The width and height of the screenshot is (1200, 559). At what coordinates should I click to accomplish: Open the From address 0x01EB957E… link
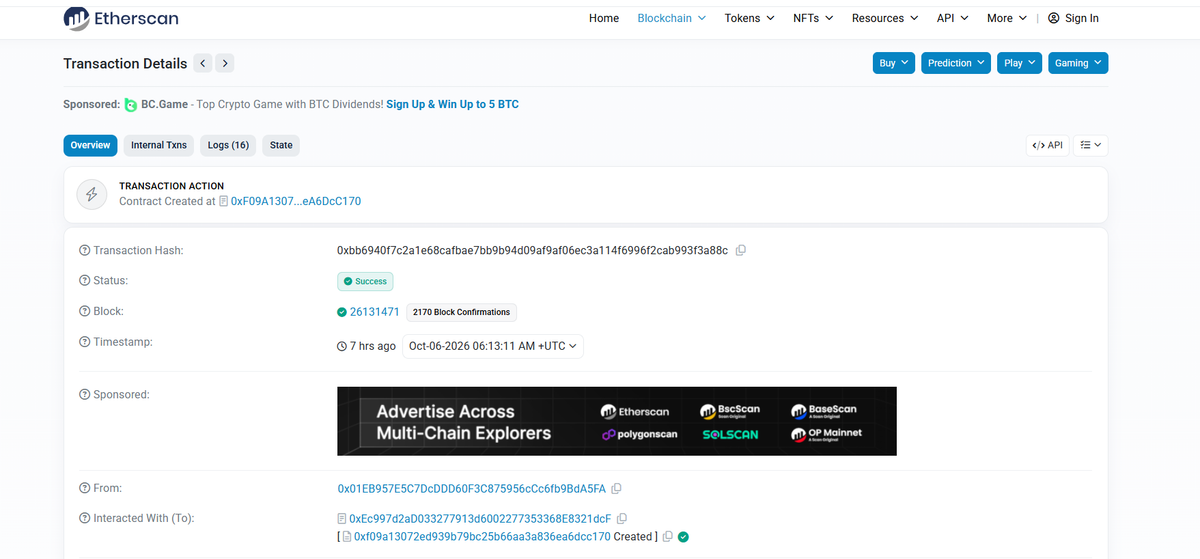(472, 489)
